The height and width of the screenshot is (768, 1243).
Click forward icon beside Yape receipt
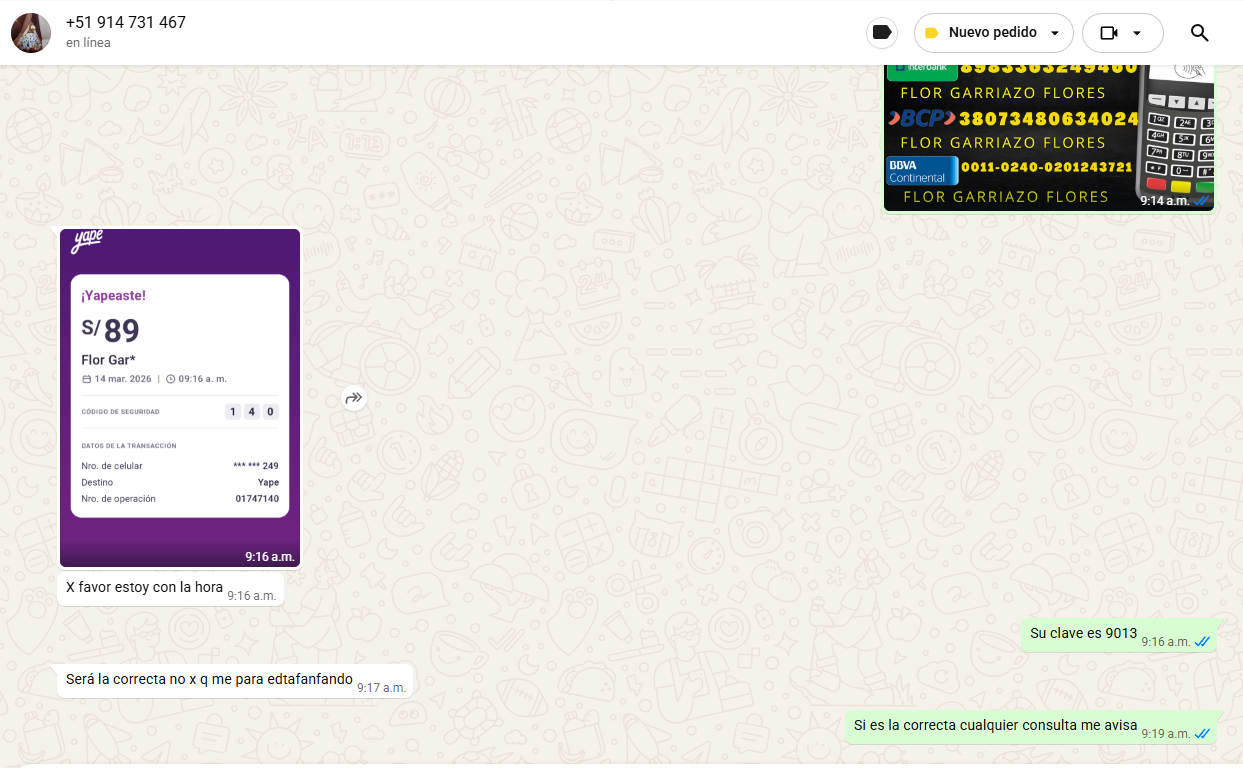pos(353,398)
